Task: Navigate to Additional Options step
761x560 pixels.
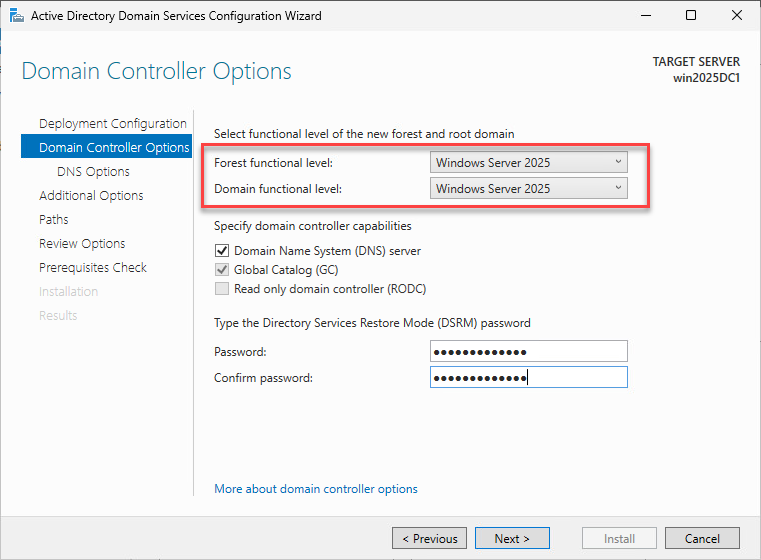Action: coord(91,196)
